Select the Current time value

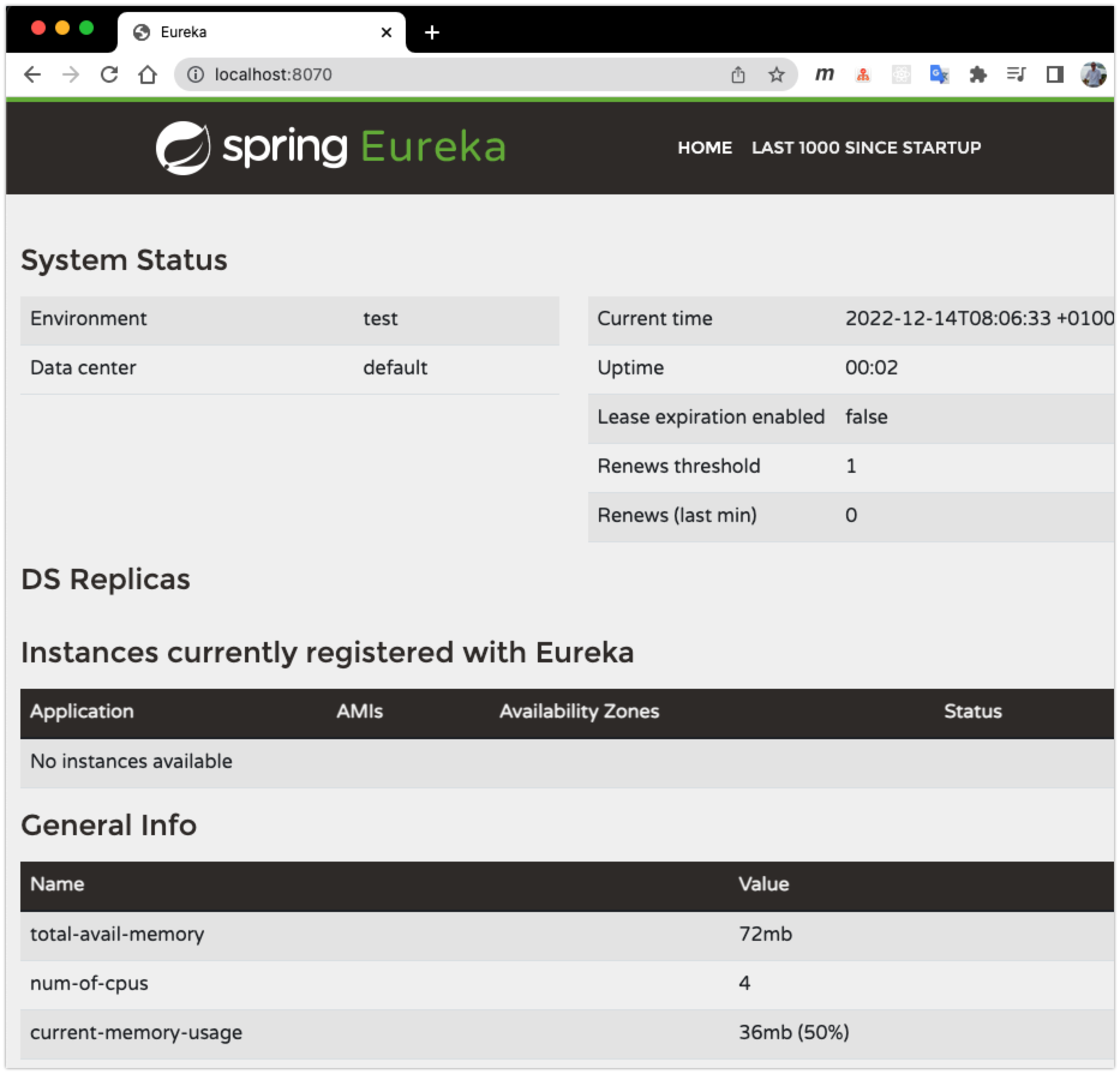click(980, 319)
